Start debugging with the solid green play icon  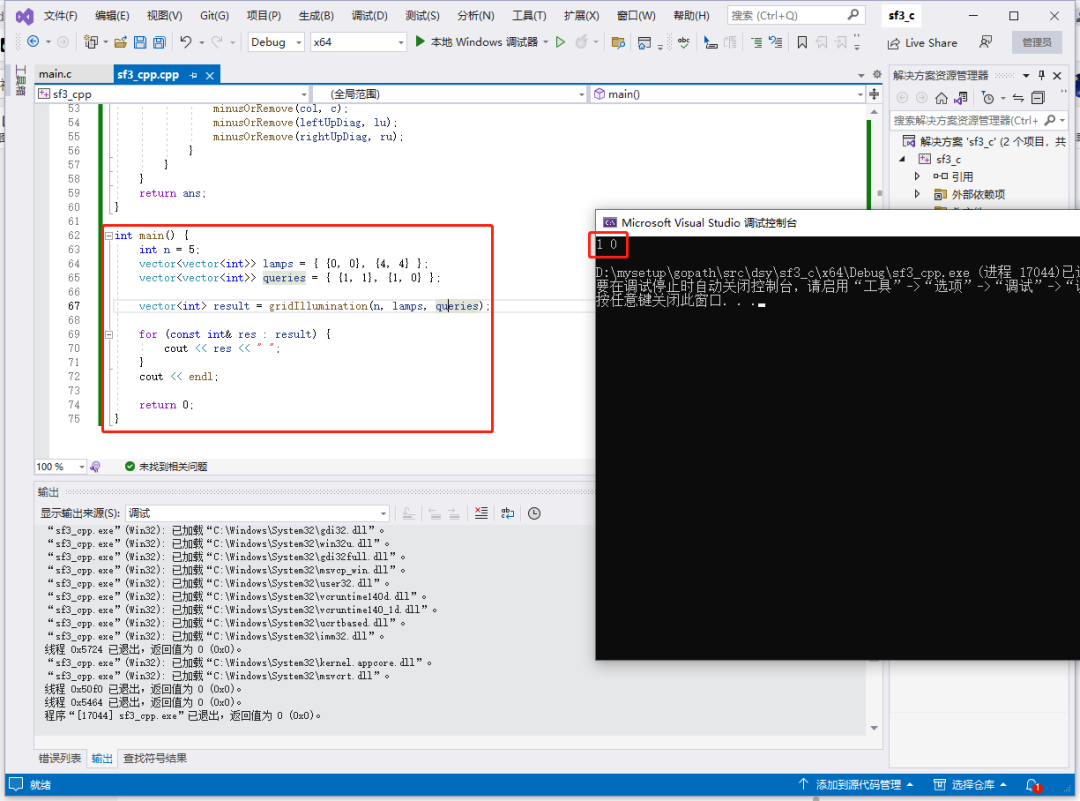click(x=420, y=42)
